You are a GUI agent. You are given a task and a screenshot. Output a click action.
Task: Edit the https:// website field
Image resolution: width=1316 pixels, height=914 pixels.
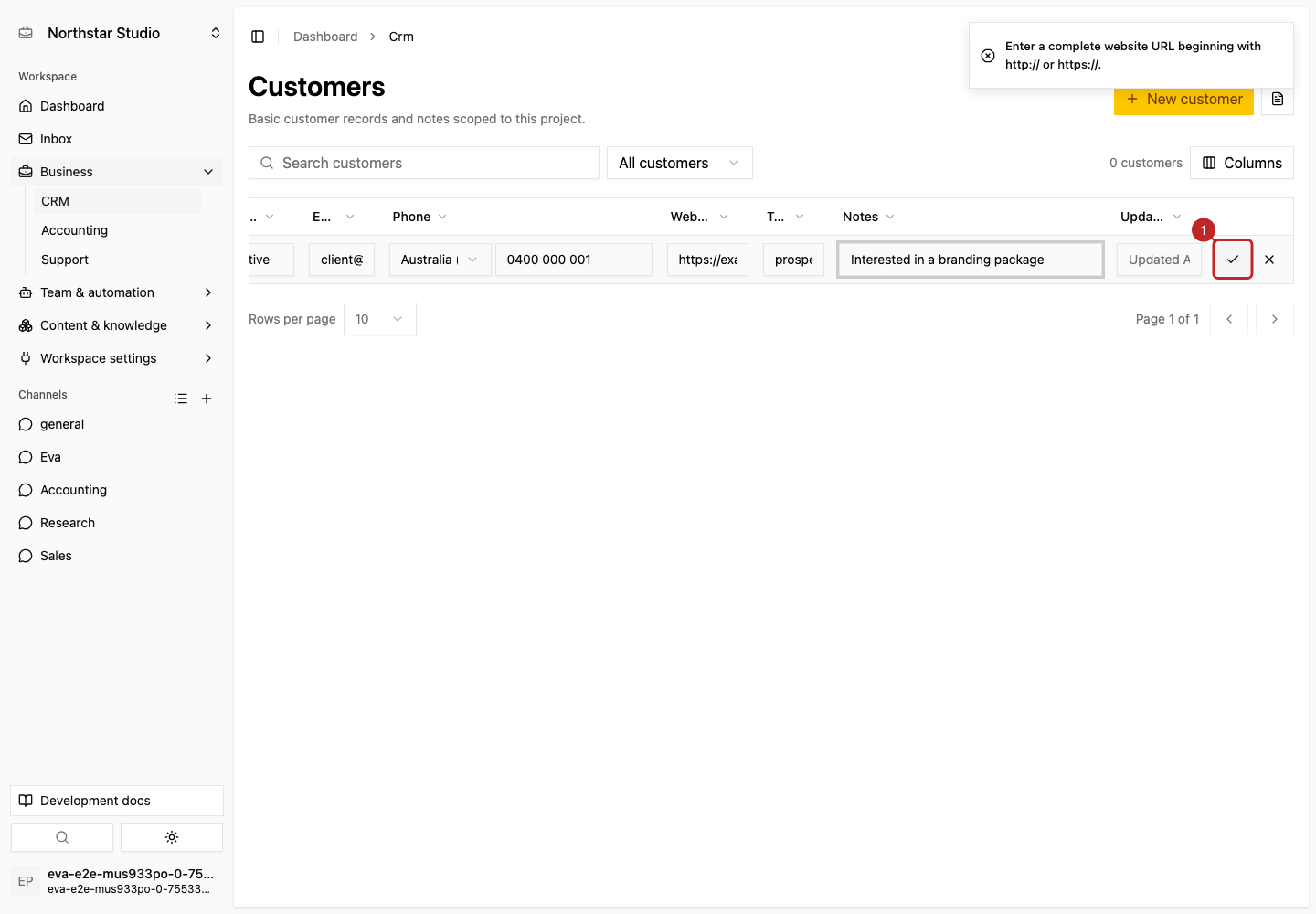(707, 260)
